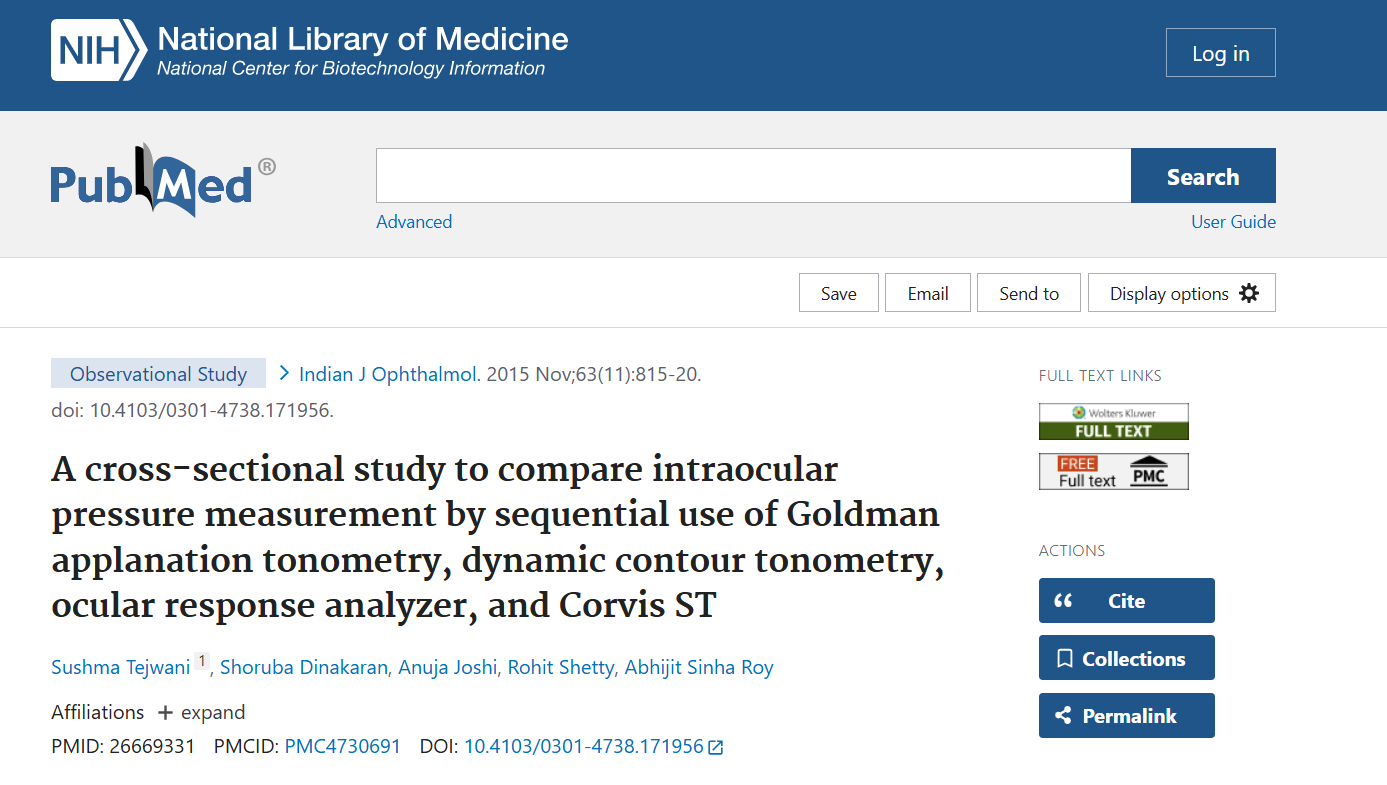
Task: Click the Log in button
Action: pyautogui.click(x=1220, y=52)
